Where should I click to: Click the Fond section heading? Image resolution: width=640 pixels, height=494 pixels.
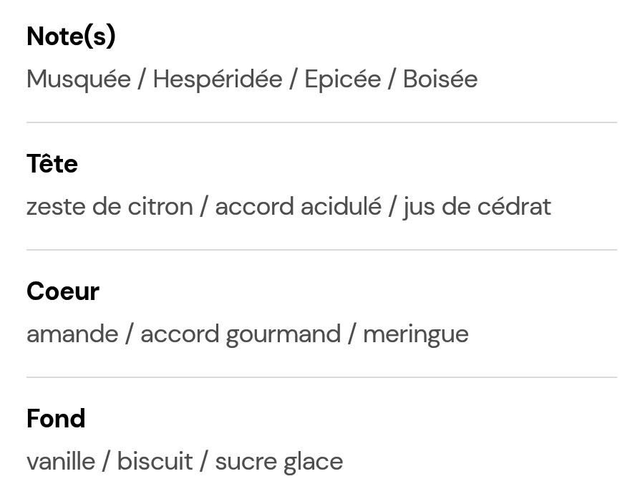point(56,419)
